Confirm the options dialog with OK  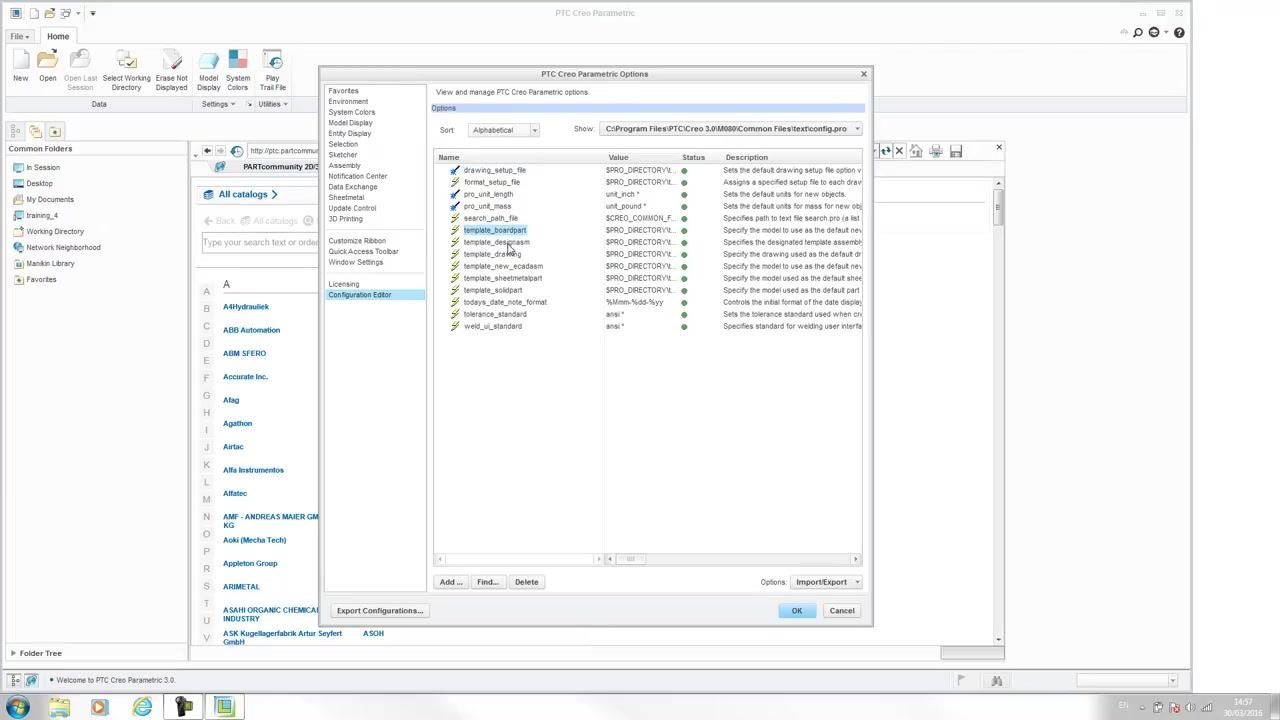point(797,611)
